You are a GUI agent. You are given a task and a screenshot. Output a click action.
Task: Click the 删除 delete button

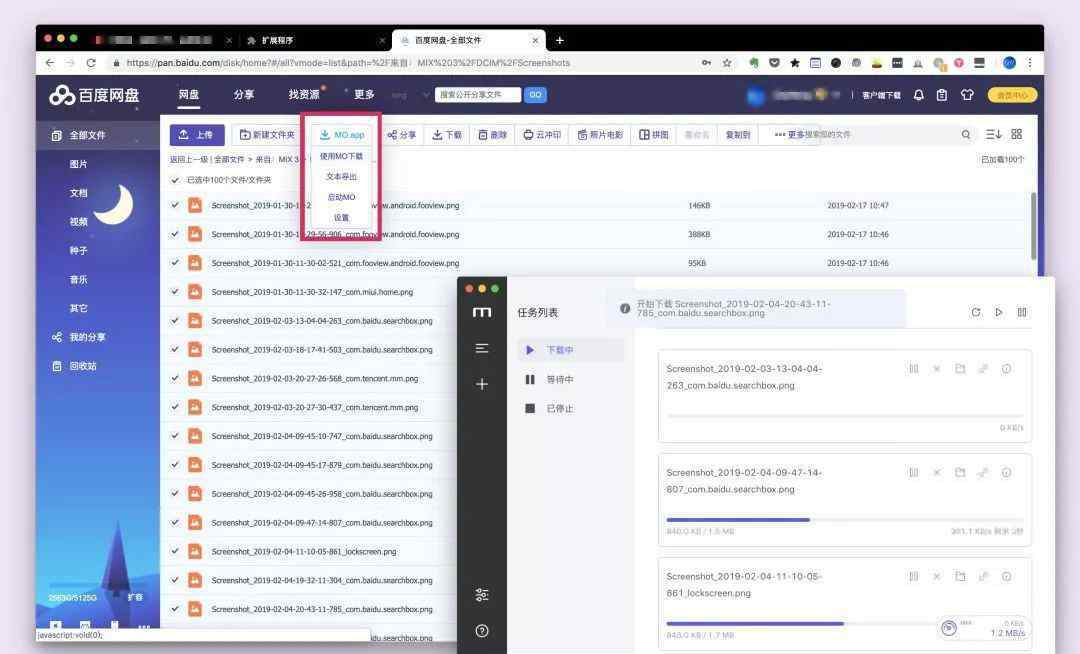492,135
